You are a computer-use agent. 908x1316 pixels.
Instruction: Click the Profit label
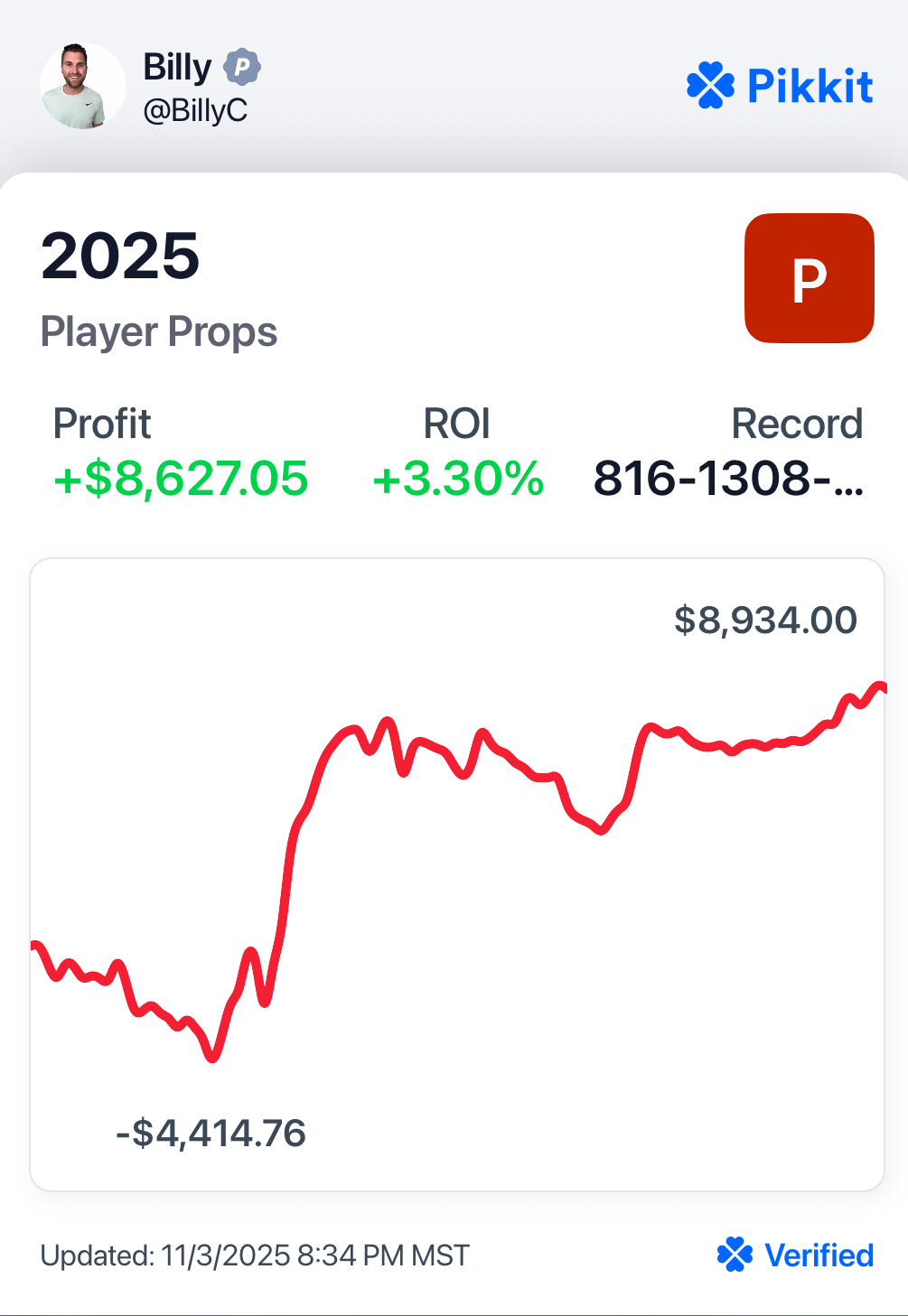pos(102,424)
